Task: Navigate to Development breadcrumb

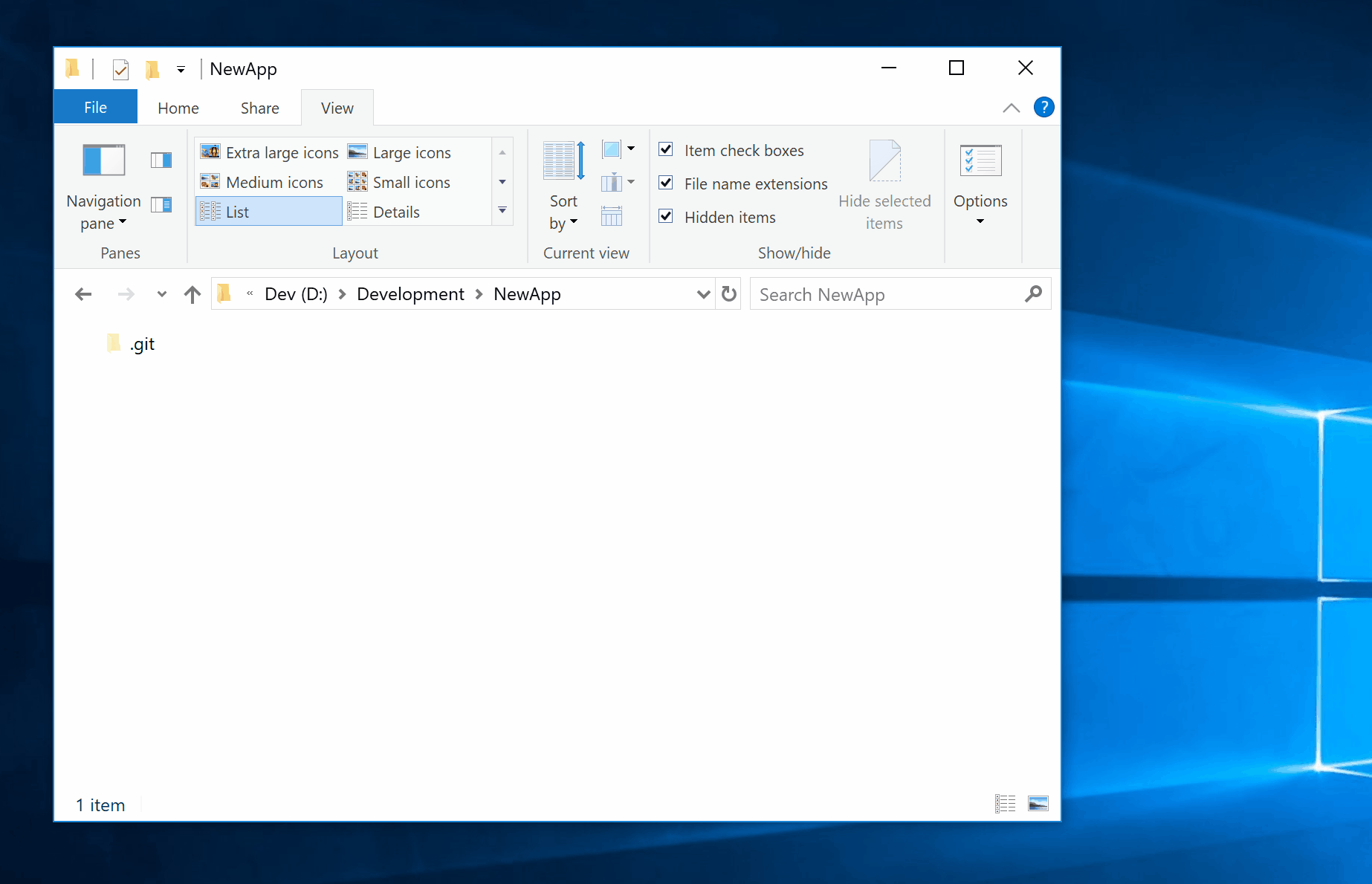Action: click(x=410, y=294)
